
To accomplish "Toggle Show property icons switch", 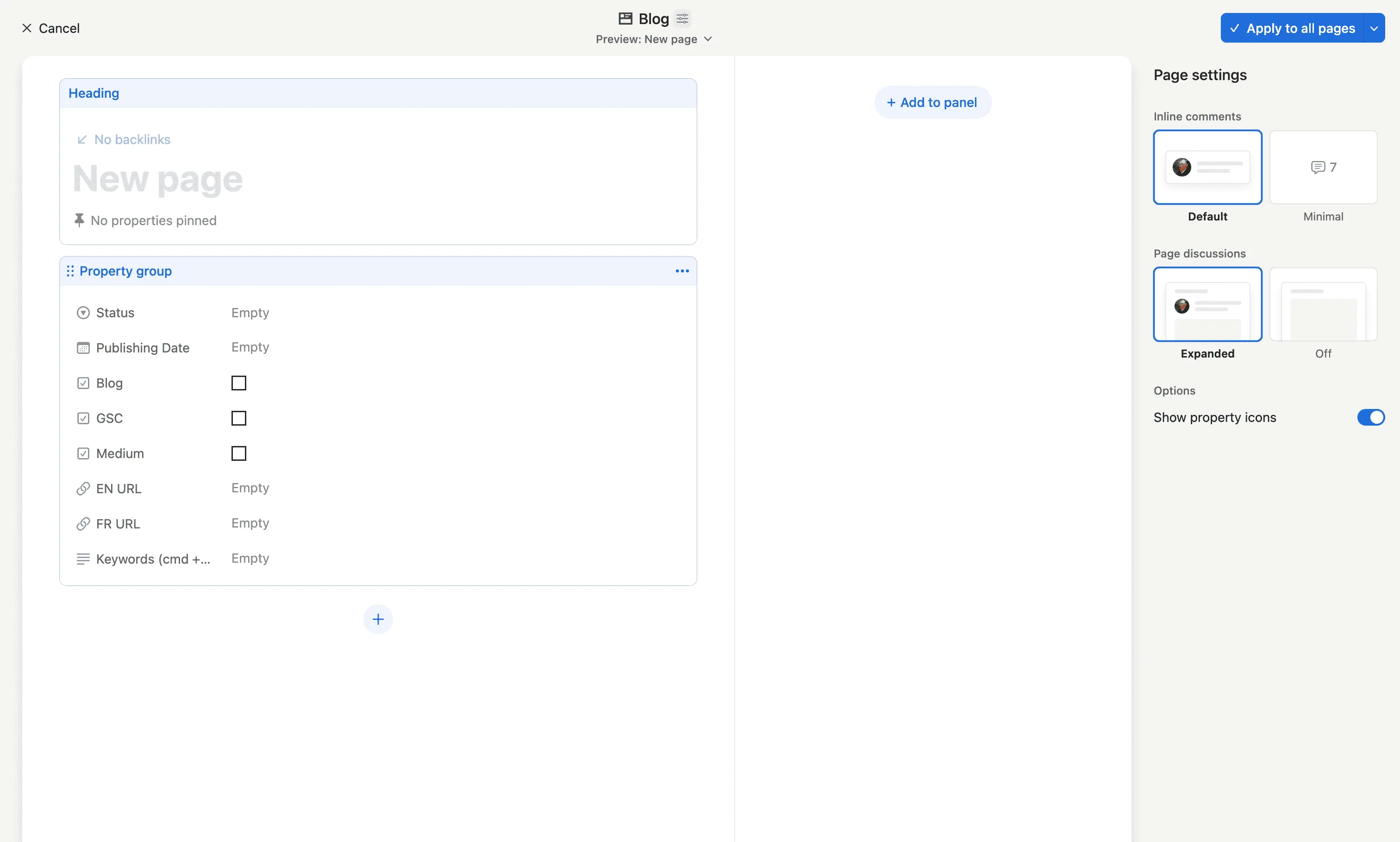I will pyautogui.click(x=1371, y=417).
